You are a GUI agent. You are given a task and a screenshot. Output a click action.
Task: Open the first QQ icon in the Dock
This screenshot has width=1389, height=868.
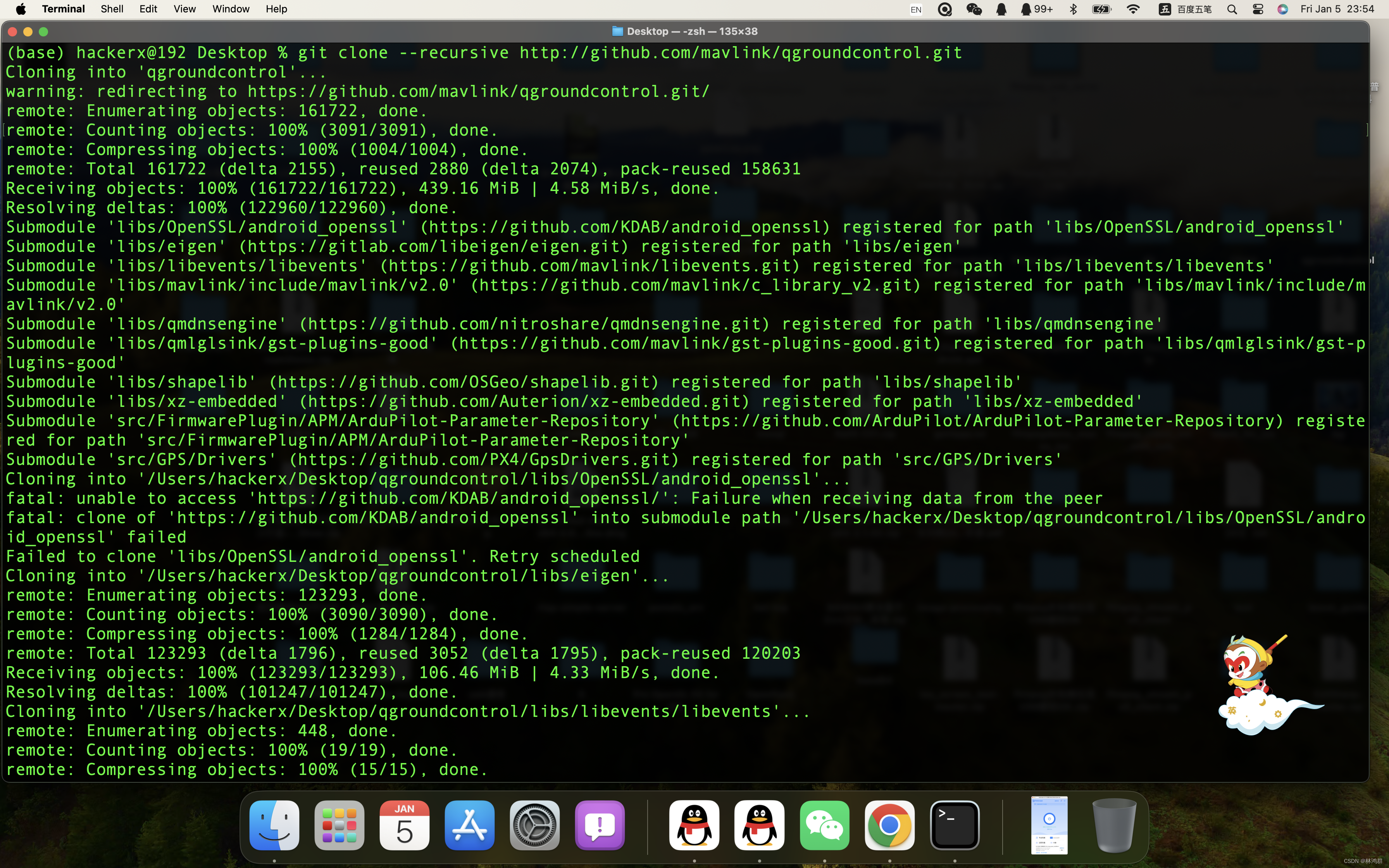click(694, 825)
